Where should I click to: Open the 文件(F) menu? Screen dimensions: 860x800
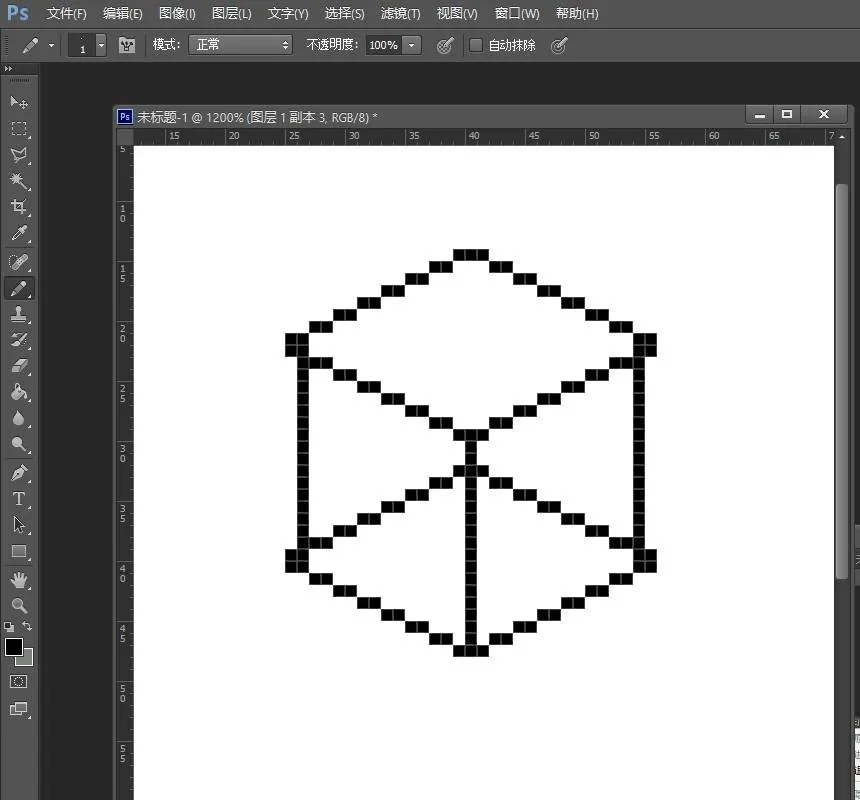tap(66, 14)
